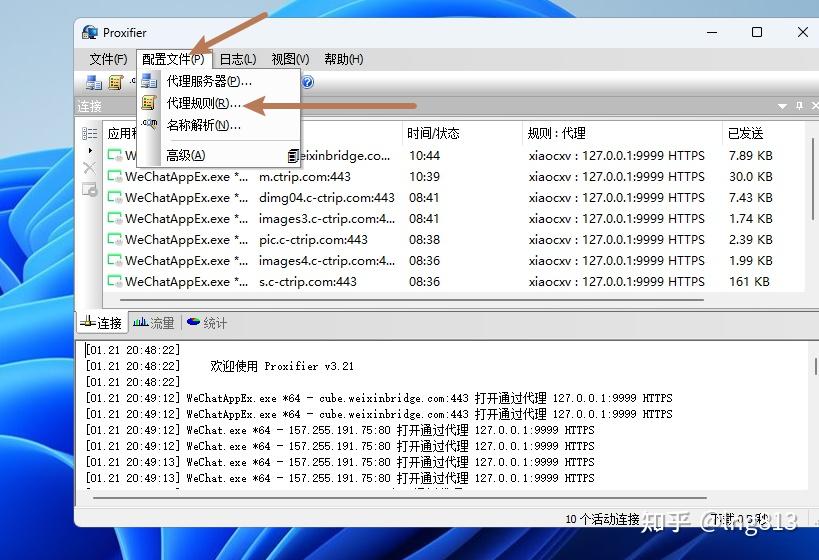819x560 pixels.
Task: Sort by the 规则 : 代理 column header
Action: [622, 133]
